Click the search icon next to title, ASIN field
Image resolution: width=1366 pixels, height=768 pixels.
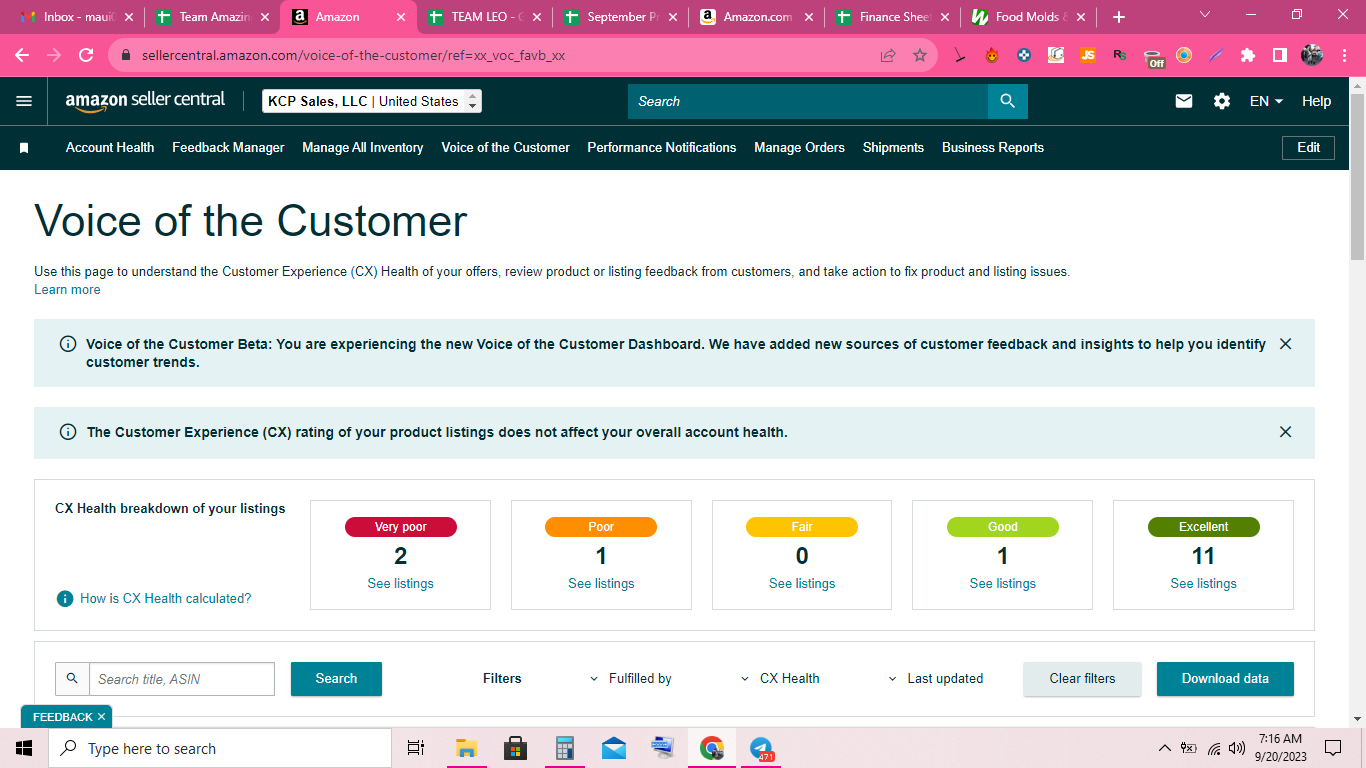pyautogui.click(x=72, y=679)
